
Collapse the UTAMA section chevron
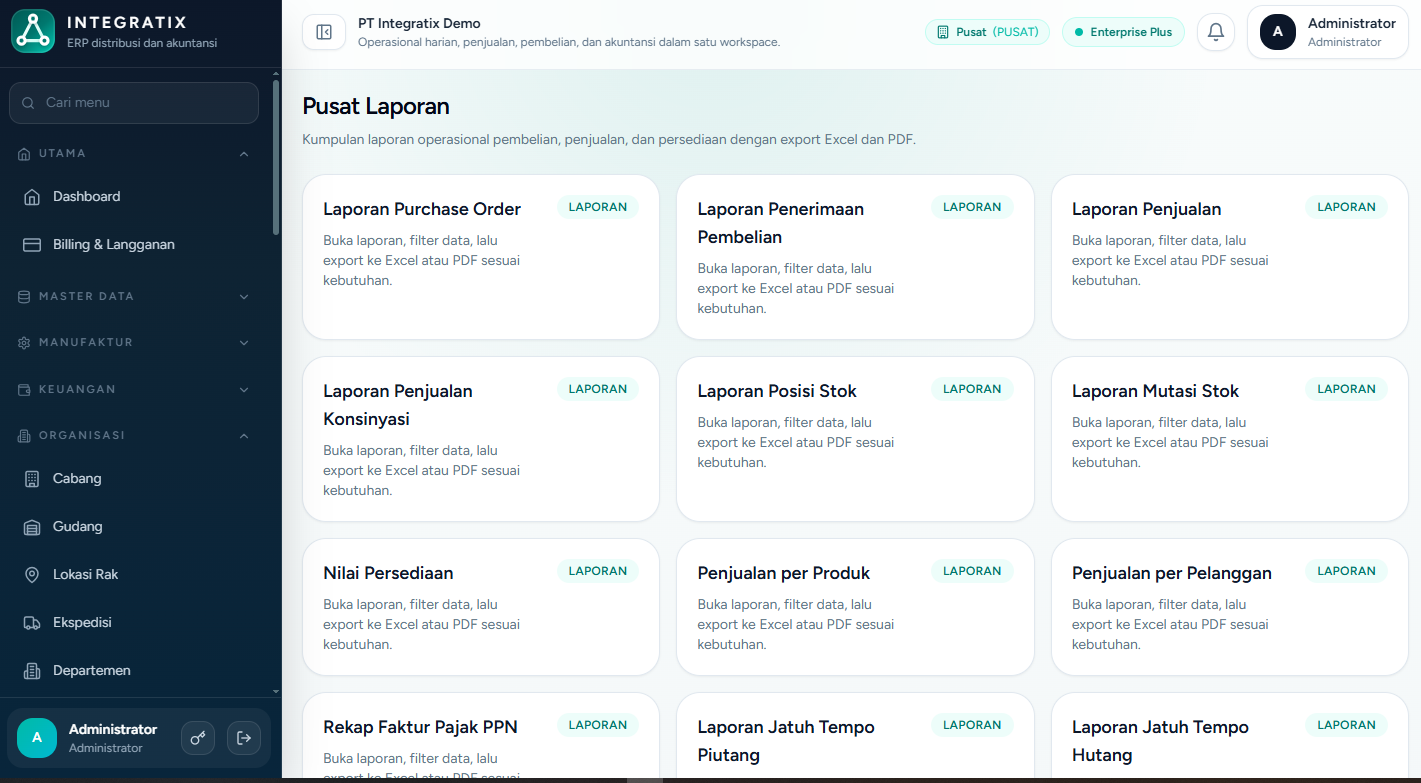point(244,154)
